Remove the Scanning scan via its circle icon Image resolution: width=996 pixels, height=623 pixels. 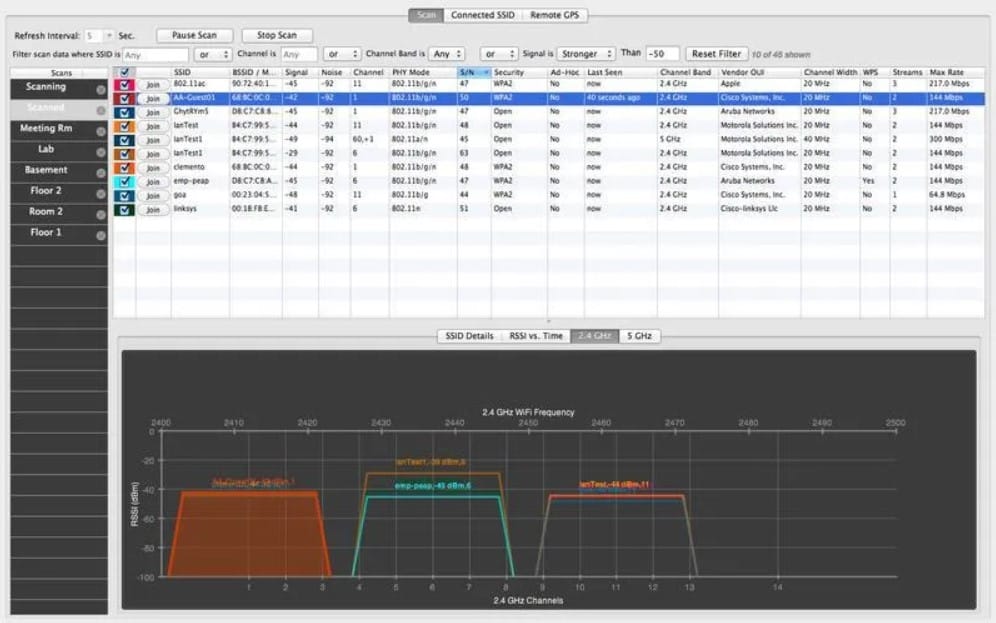(100, 90)
